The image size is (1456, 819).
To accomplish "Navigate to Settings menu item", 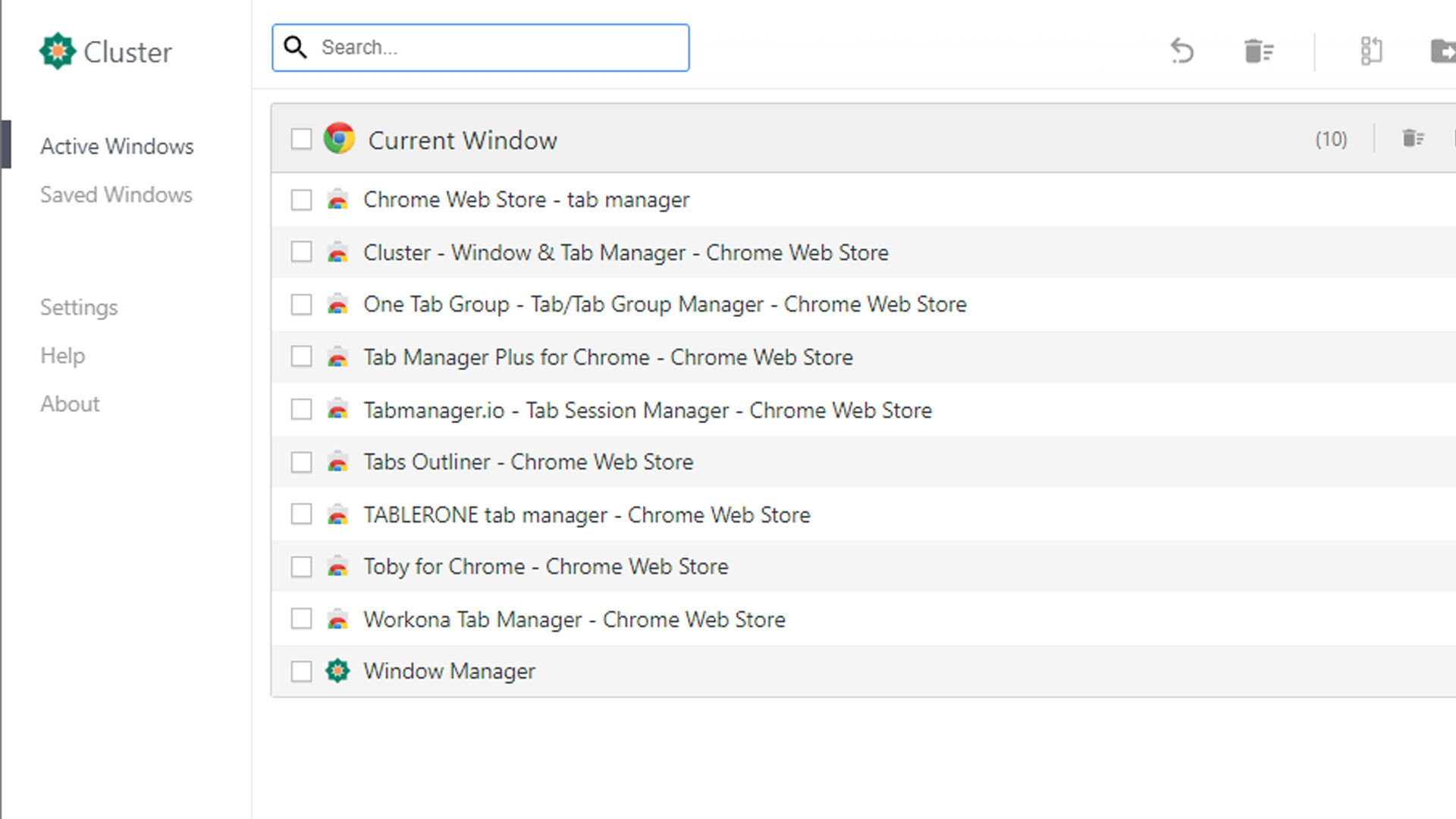I will tap(78, 307).
